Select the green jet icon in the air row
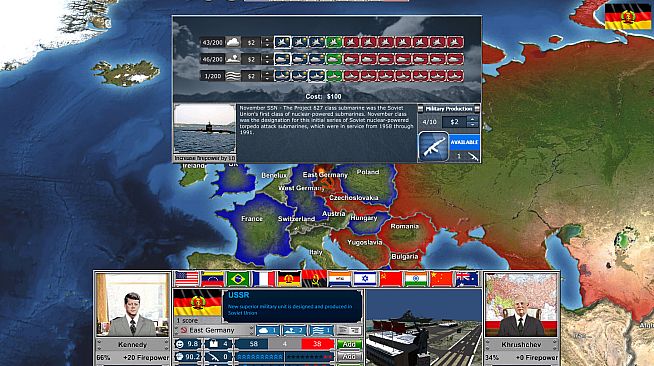This screenshot has height=366, width=654. pos(334,42)
